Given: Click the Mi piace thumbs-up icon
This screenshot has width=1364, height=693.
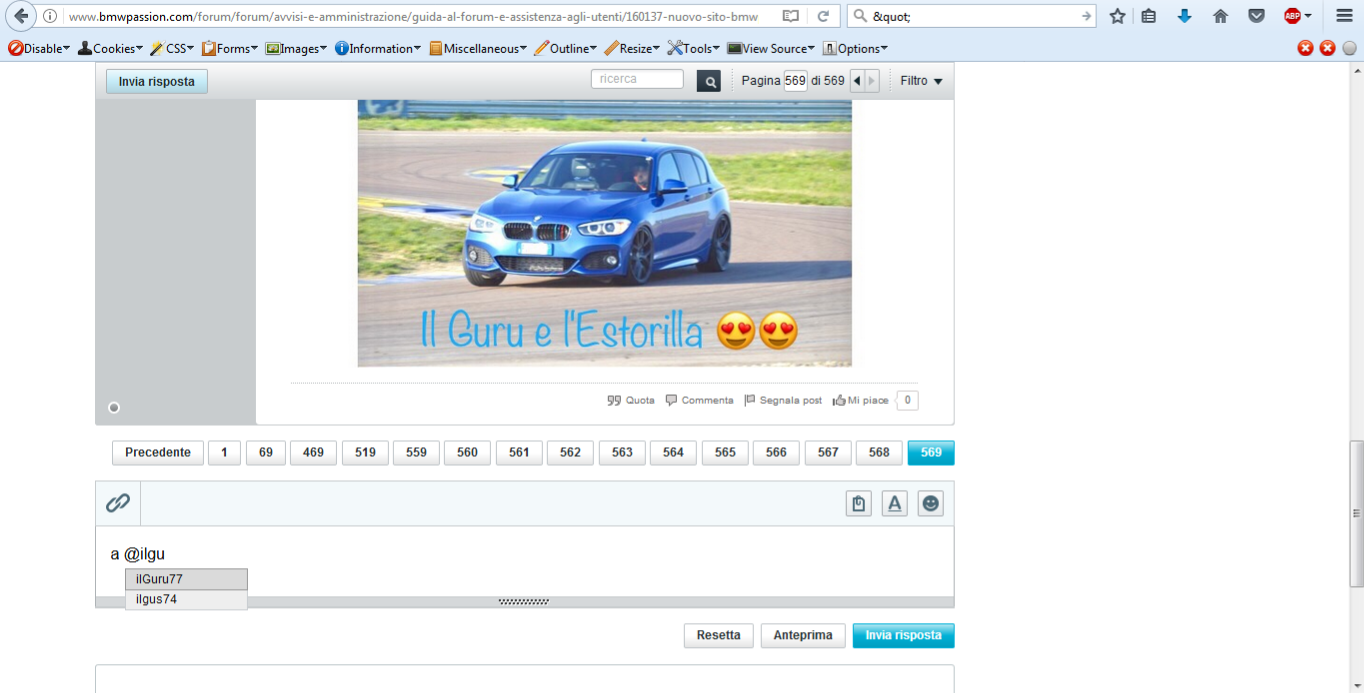Looking at the screenshot, I should (838, 400).
